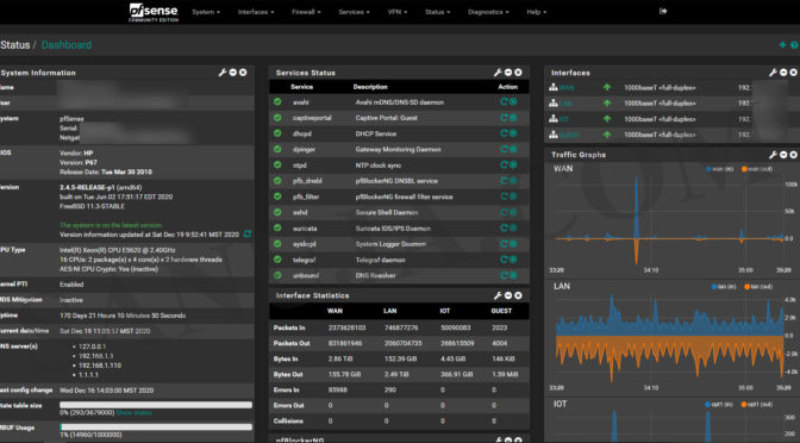Screen dimensions: 800x443
Task: Stop the avahi service
Action: coord(513,102)
